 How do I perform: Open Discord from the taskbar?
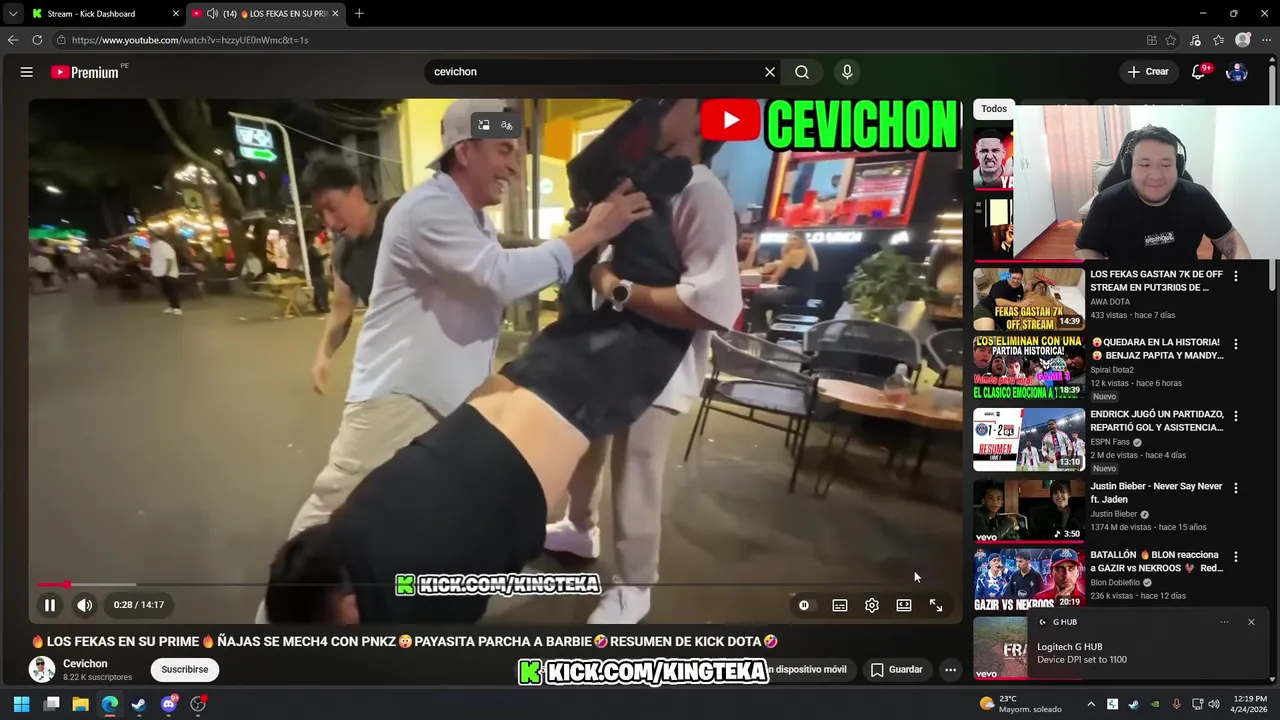169,704
